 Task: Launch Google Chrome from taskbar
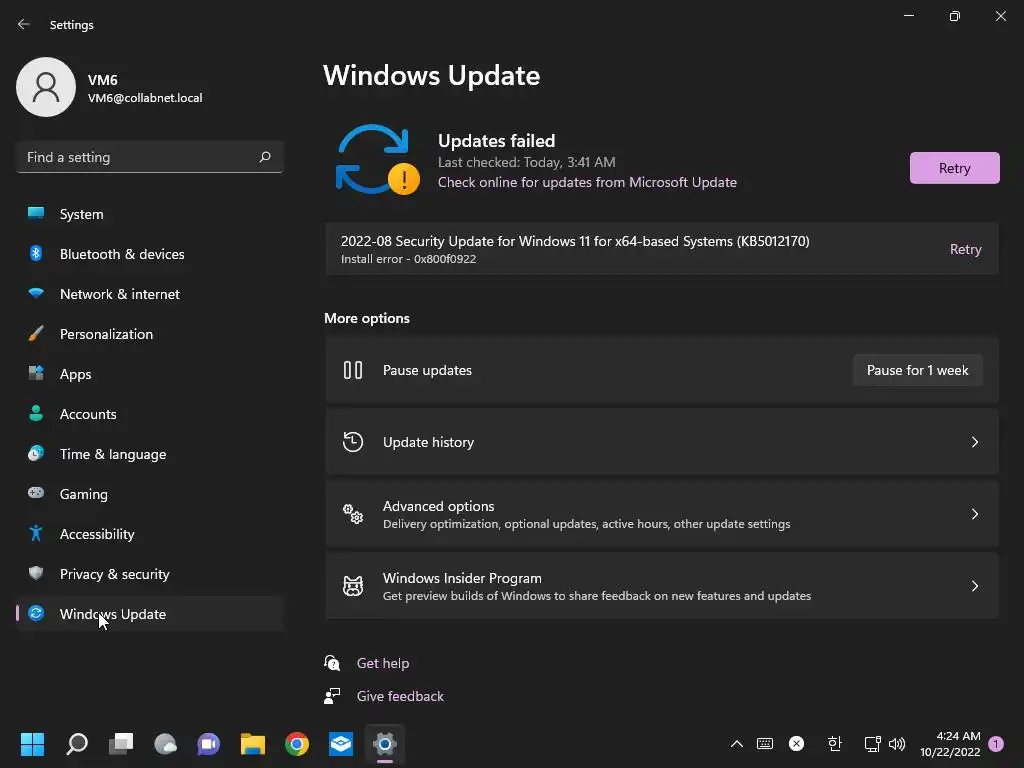(x=296, y=743)
